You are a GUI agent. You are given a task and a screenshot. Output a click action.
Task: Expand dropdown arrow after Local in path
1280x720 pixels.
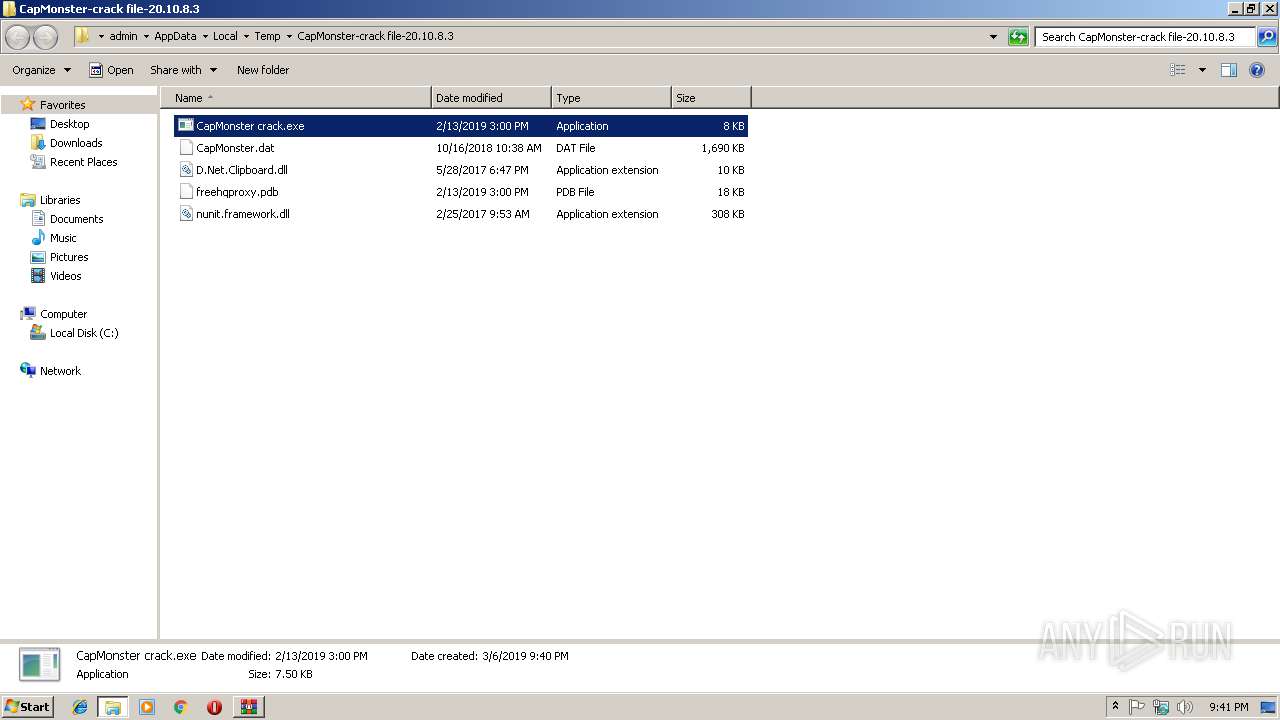click(246, 37)
